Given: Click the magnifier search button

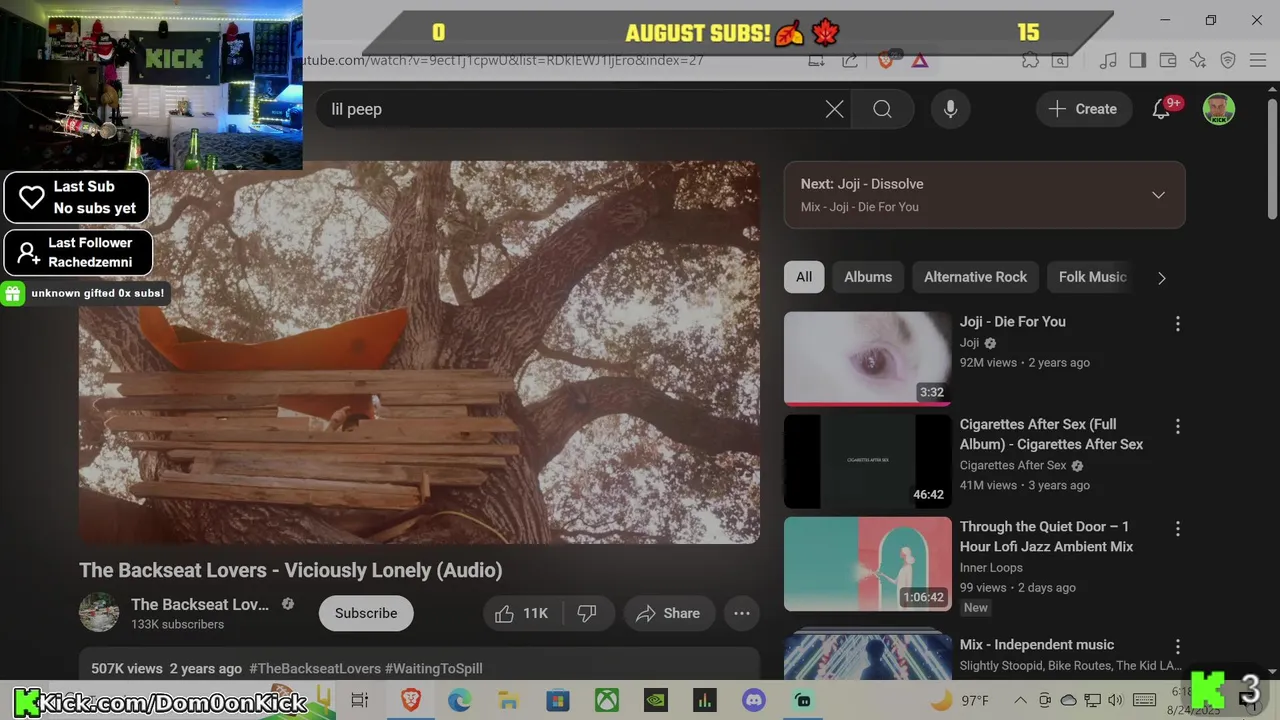Looking at the screenshot, I should [882, 109].
